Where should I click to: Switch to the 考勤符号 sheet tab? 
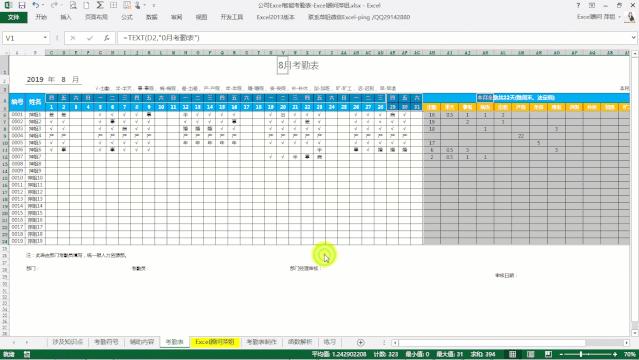[106, 342]
